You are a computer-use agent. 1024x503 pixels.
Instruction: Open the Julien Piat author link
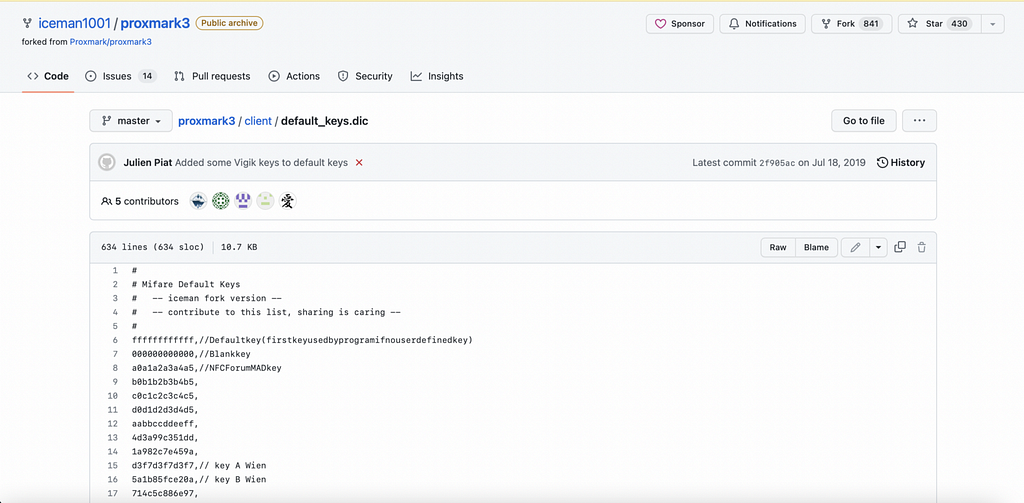click(148, 163)
